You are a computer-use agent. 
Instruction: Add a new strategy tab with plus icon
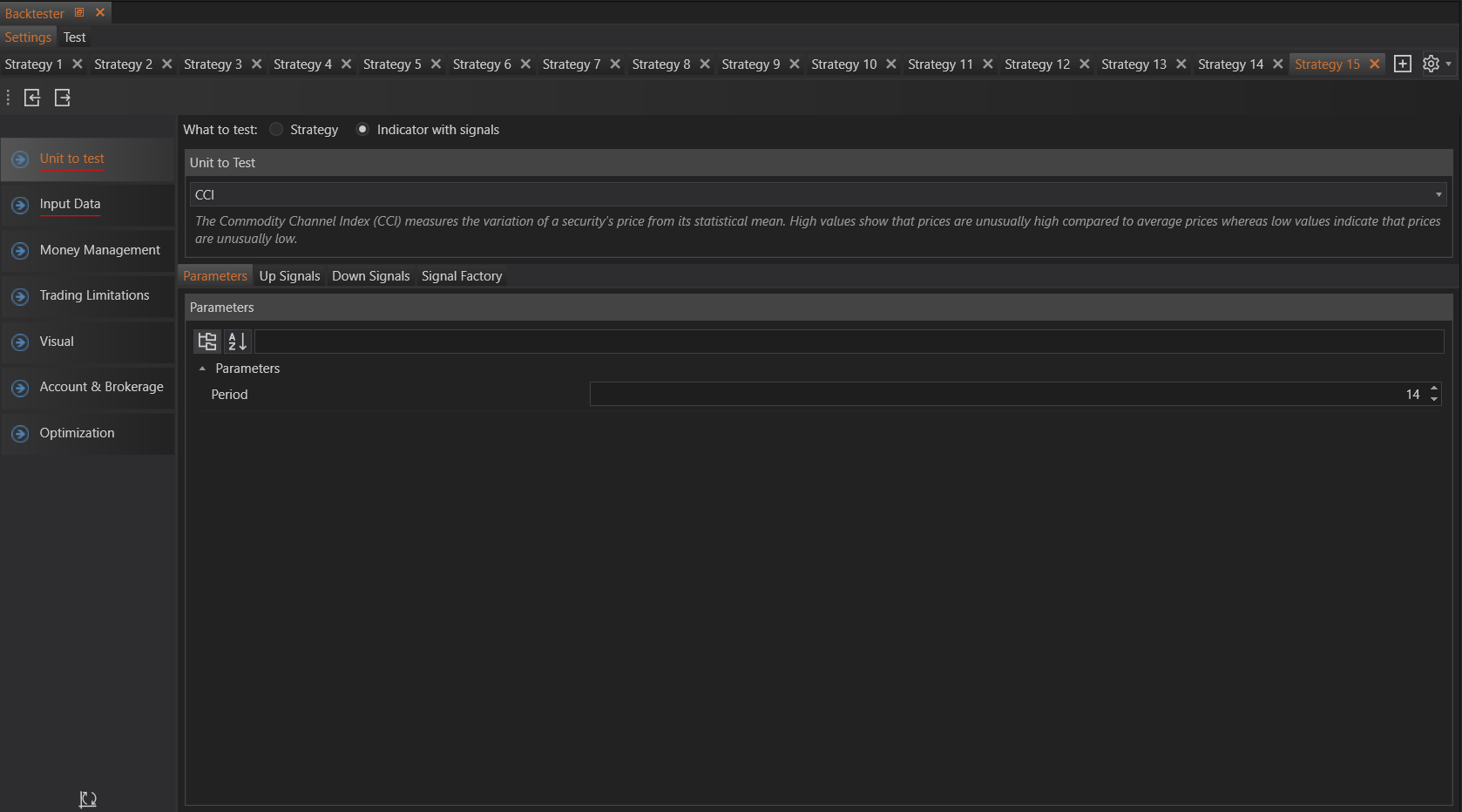(1402, 64)
